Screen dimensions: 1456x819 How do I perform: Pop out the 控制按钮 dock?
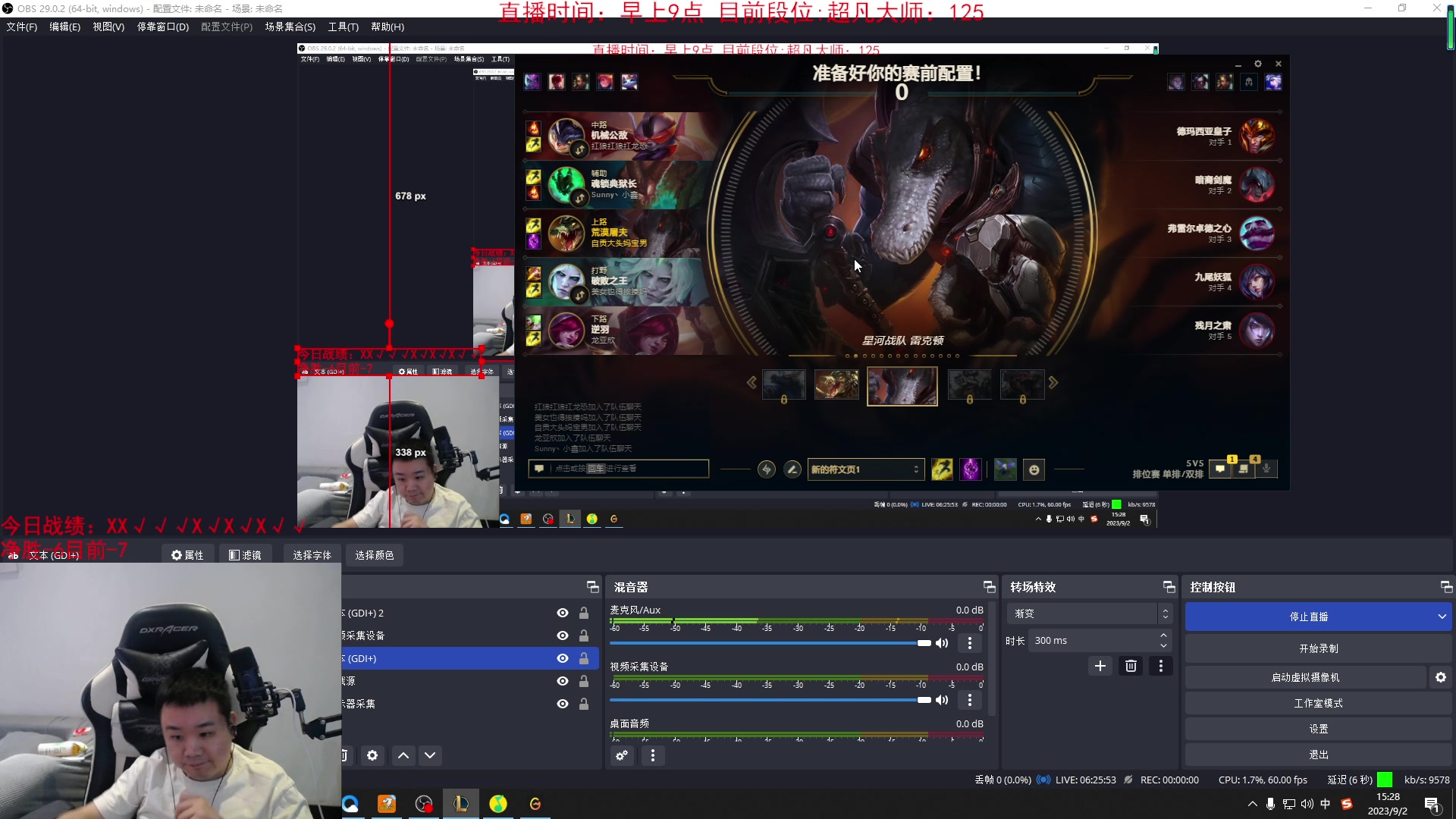pos(1446,587)
